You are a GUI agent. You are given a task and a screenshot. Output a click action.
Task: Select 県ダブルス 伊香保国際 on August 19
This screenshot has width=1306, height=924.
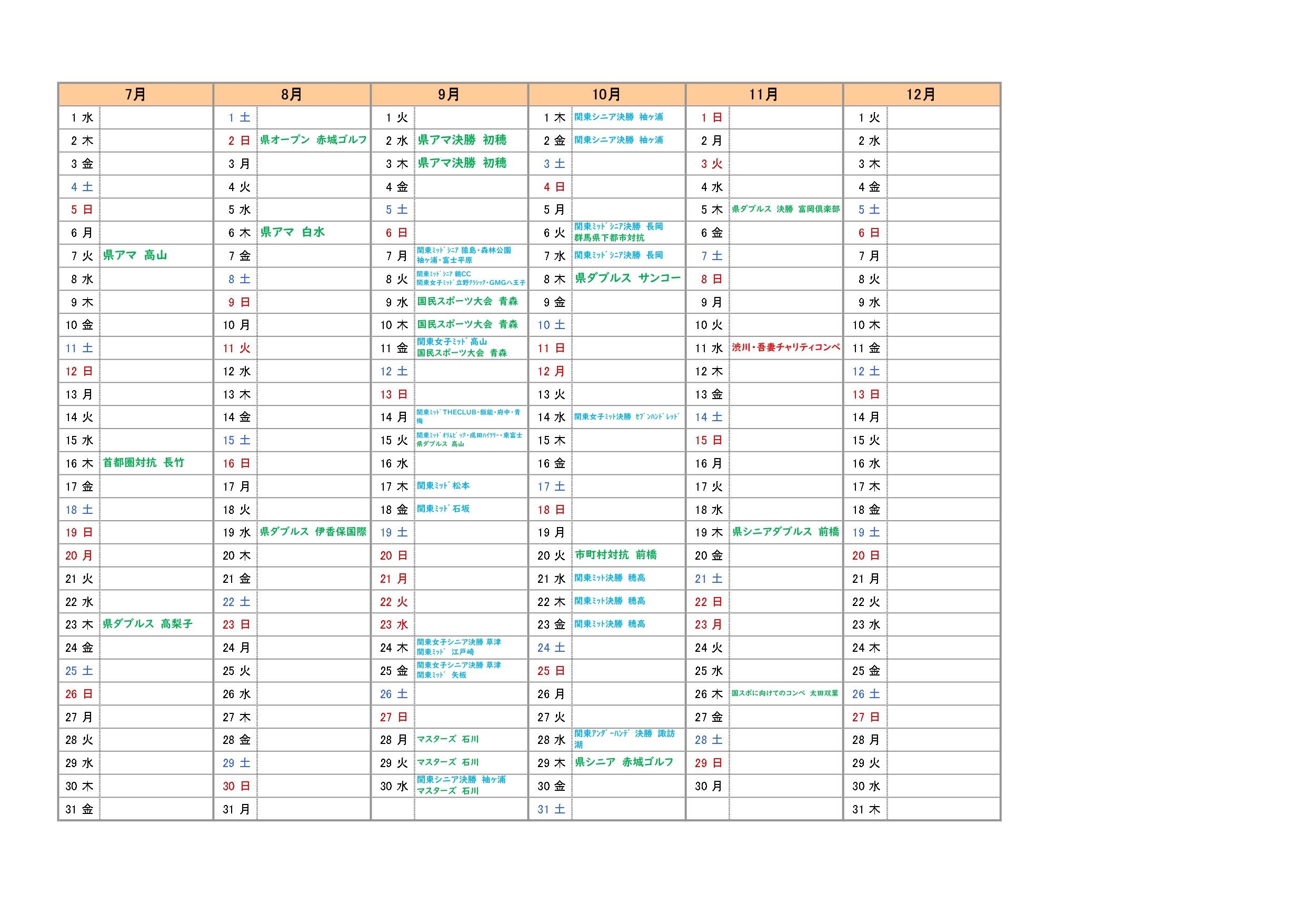coord(313,532)
